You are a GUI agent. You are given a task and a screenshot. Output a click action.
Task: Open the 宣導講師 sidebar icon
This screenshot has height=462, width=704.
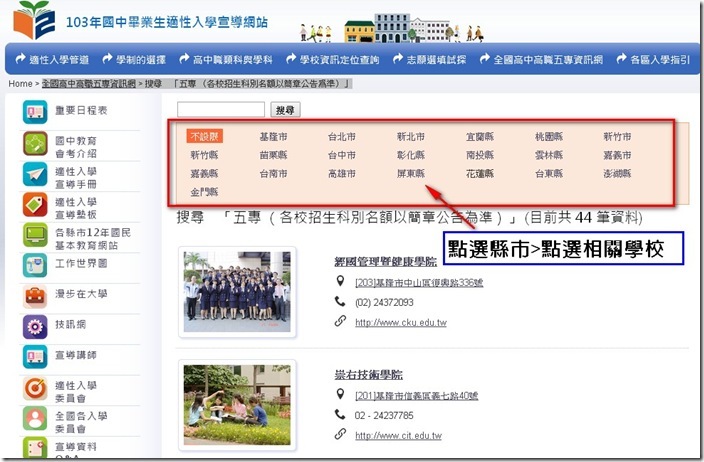click(x=35, y=357)
